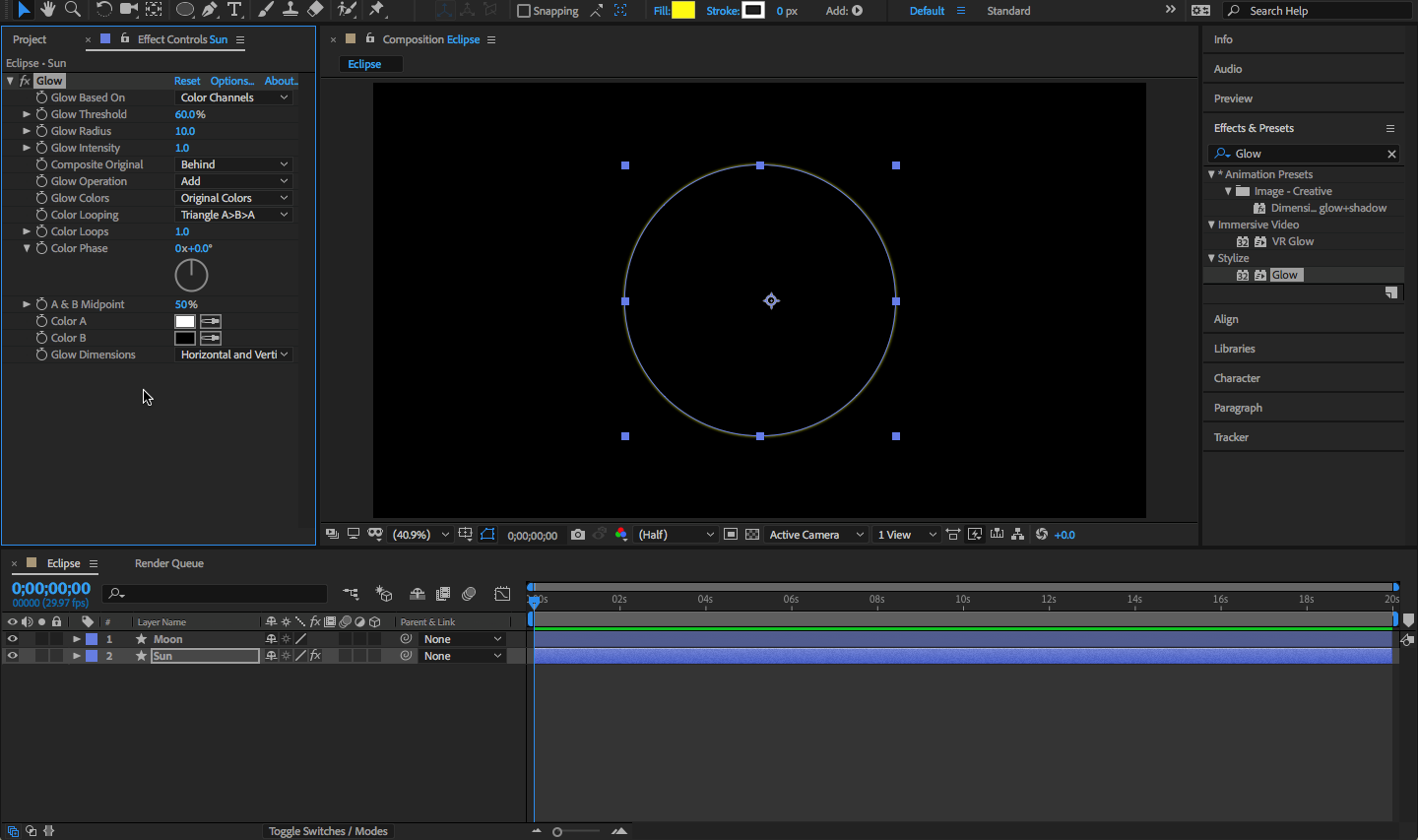Select the Puppet Pin tool
The width and height of the screenshot is (1418, 840).
(x=377, y=10)
